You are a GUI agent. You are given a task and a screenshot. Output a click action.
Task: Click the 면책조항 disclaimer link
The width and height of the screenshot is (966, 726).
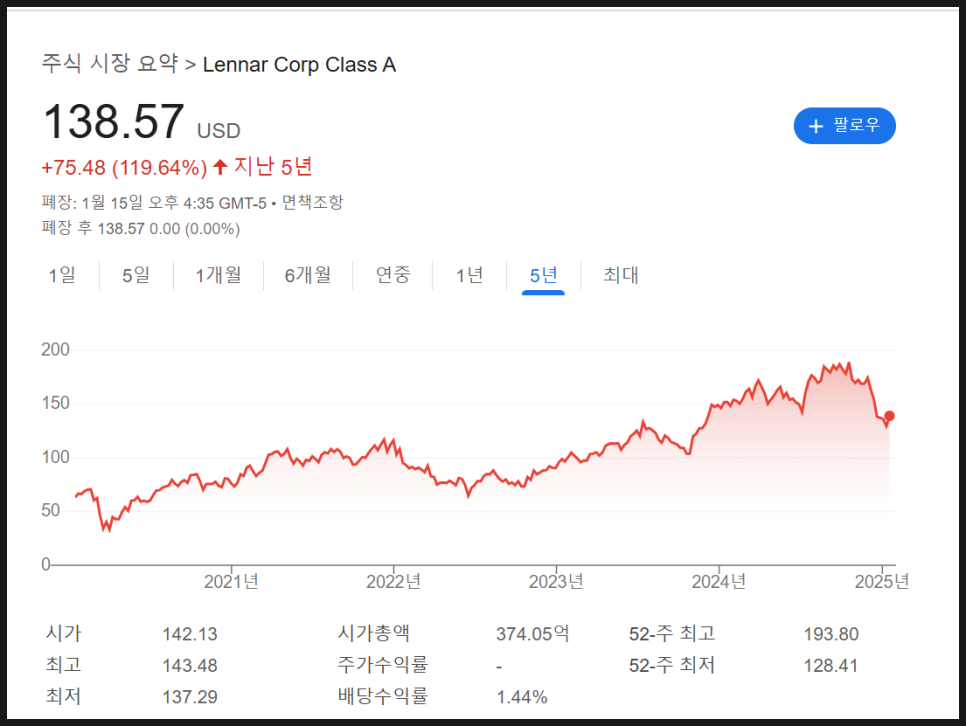pyautogui.click(x=312, y=202)
